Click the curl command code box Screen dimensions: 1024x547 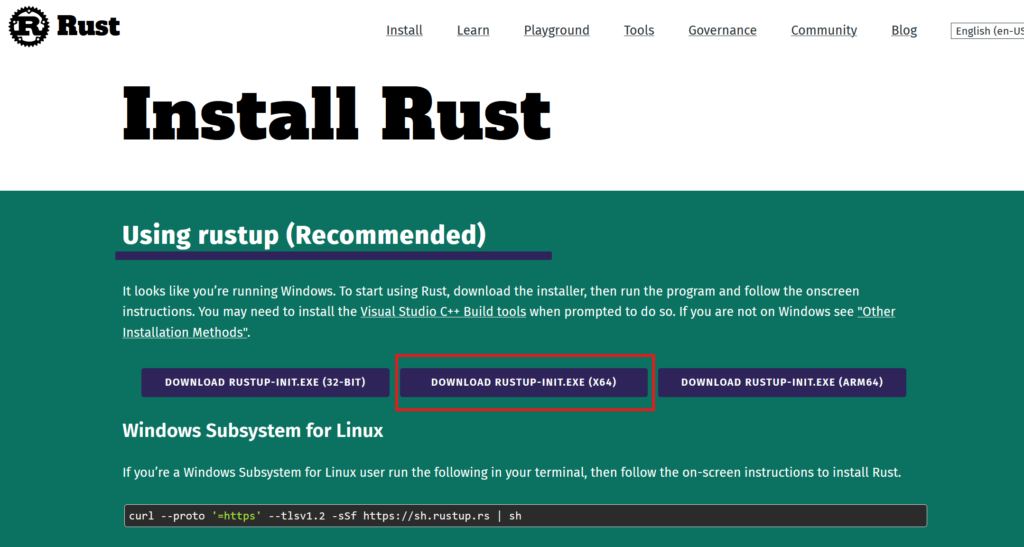[x=525, y=516]
